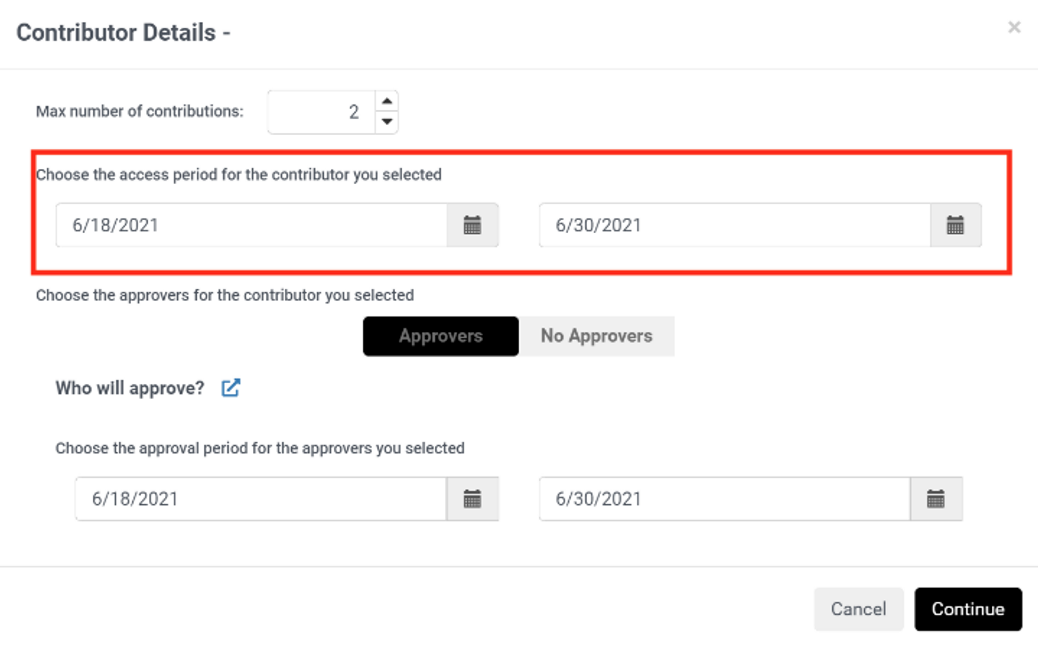Select 'Choose the approvers for the contributor' text
This screenshot has height=660, width=1048.
(225, 296)
